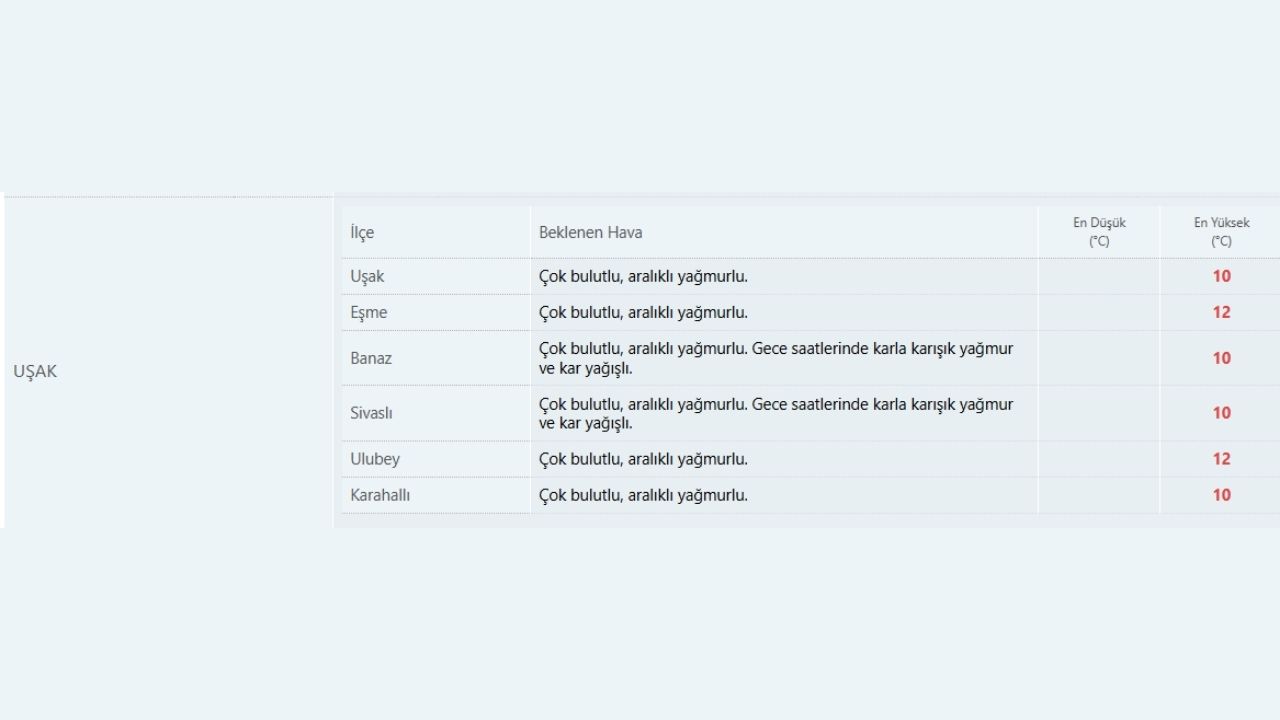Select Banaz's snow and rain forecast text
This screenshot has height=720, width=1280.
click(776, 358)
